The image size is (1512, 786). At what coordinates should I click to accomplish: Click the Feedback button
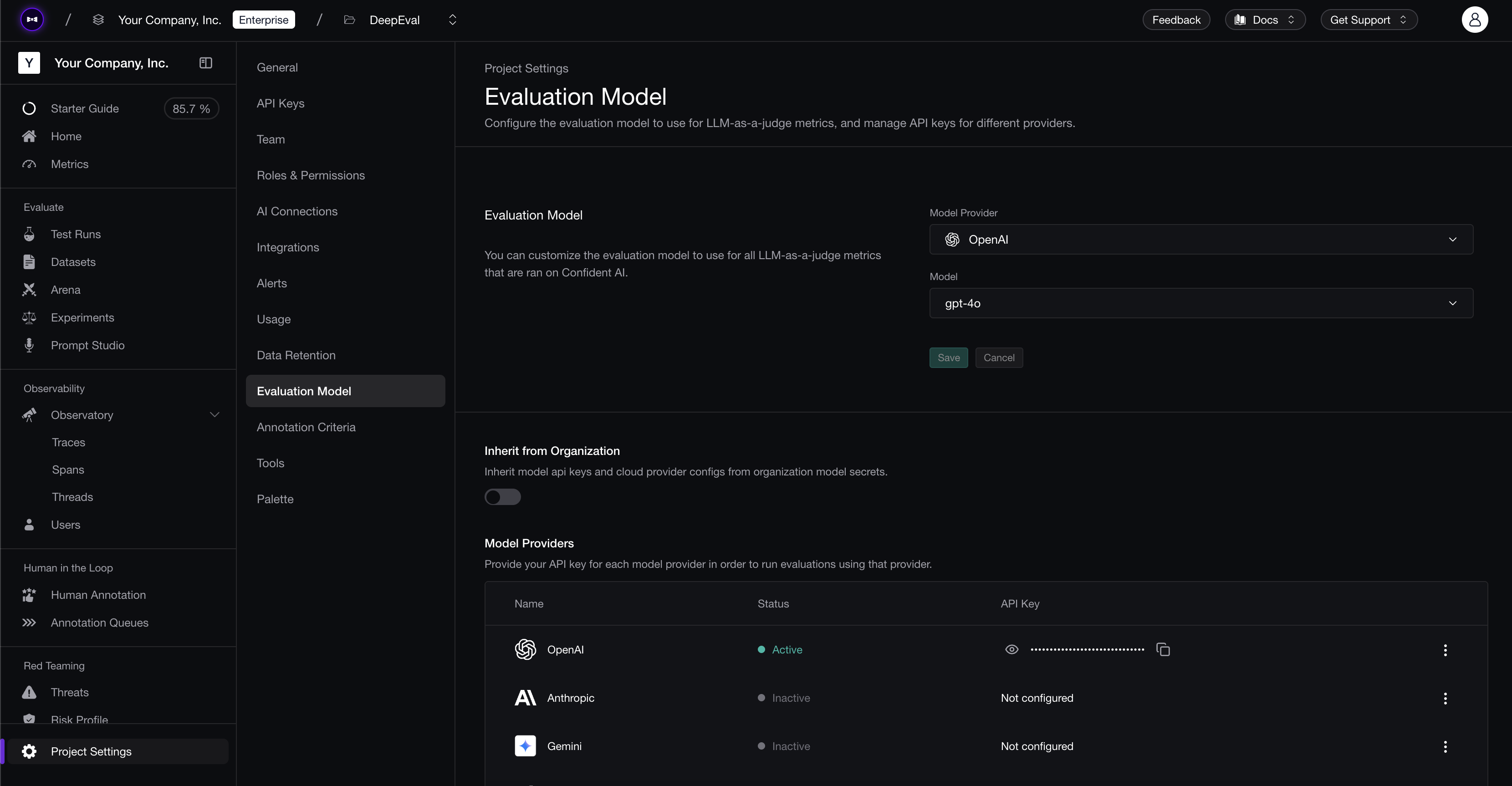[1176, 20]
